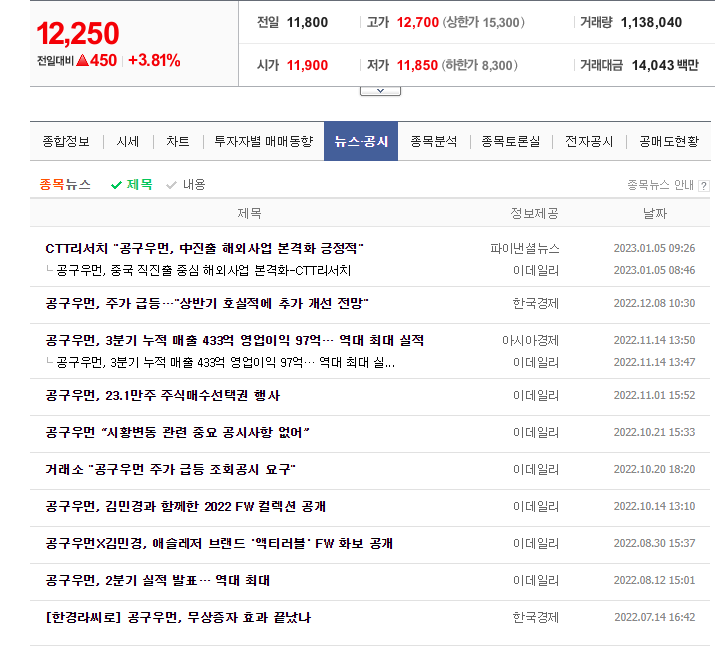Screen dimensions: 715x654
Task: Open headline 김민경과 함께한 2022 FW 컬렉션
Action: point(185,506)
